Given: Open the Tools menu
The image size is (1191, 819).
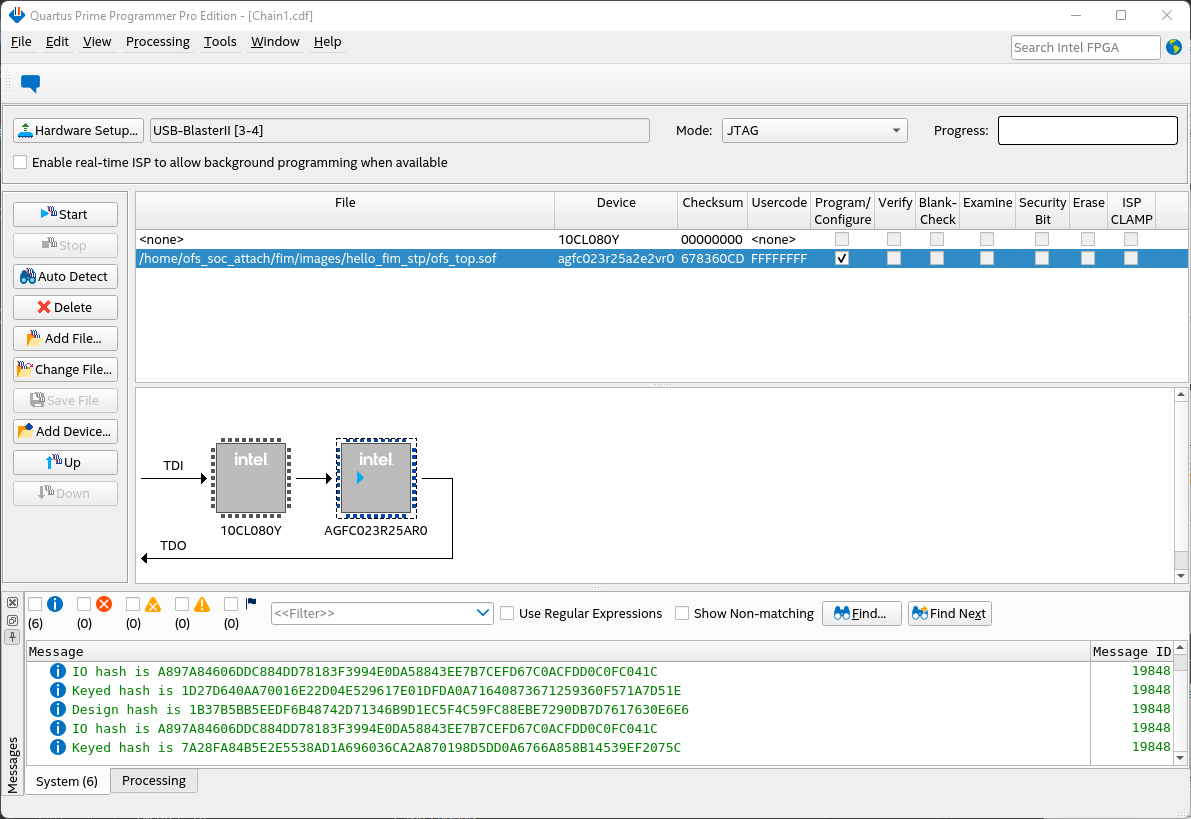Looking at the screenshot, I should click(220, 42).
